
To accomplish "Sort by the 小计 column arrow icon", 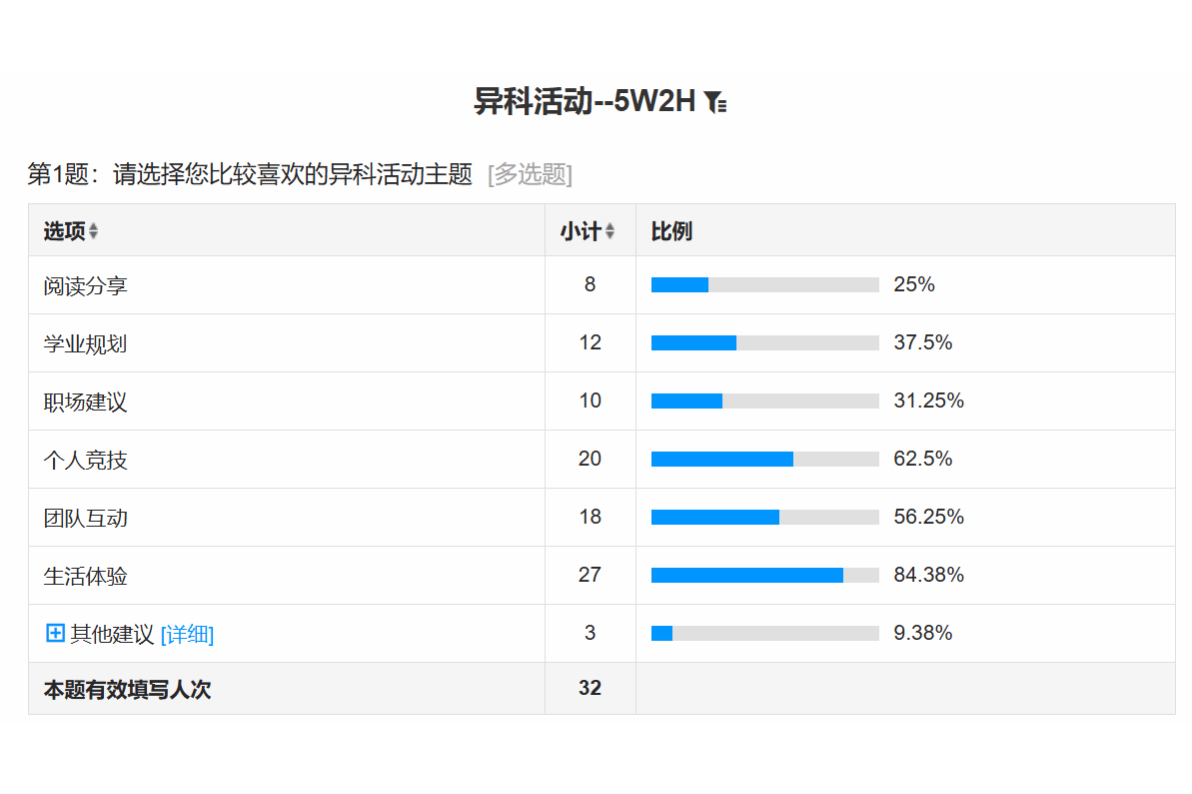I will [x=610, y=231].
